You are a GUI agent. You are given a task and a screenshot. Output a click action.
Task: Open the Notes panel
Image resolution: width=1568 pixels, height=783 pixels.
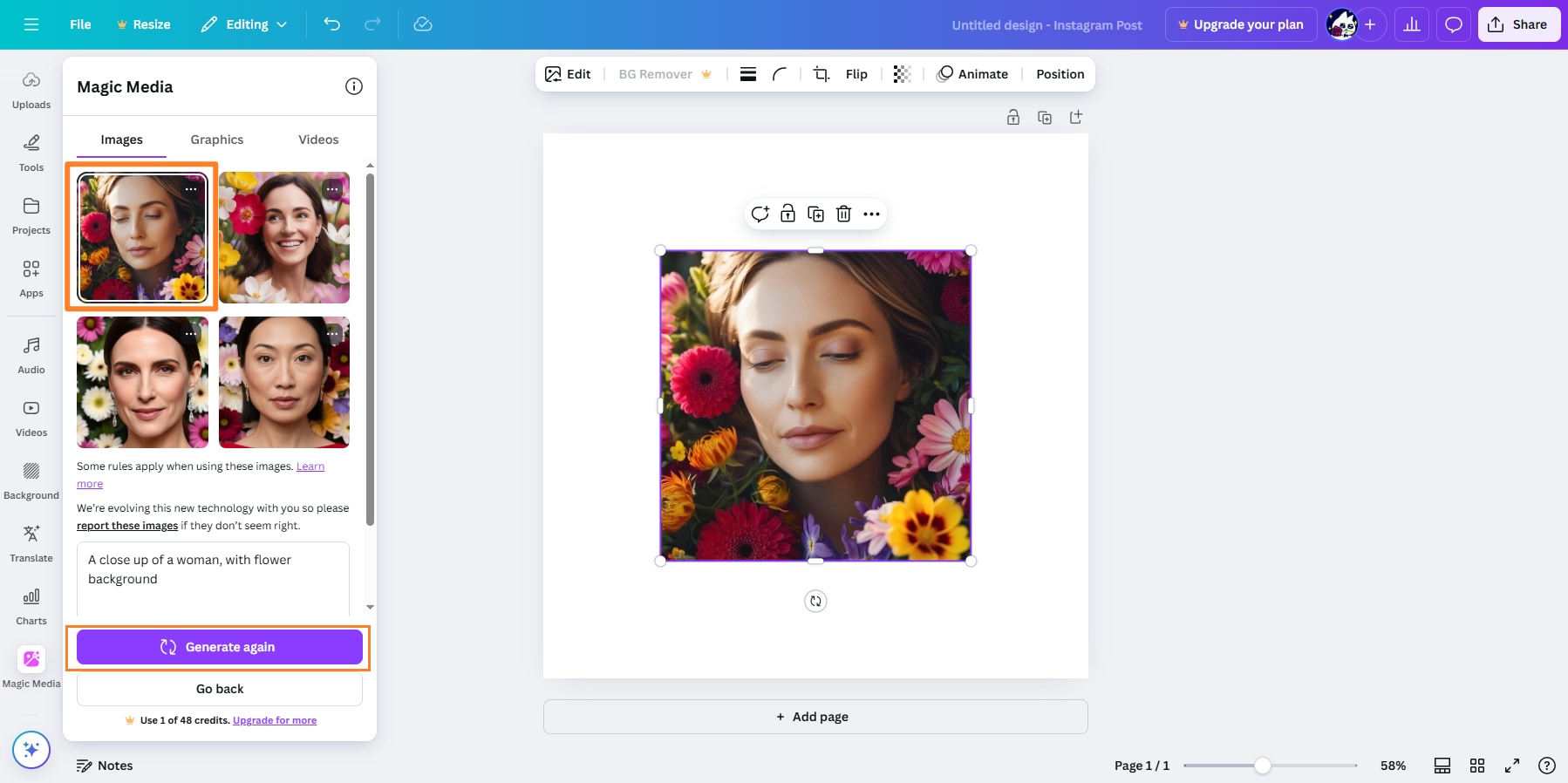105,766
